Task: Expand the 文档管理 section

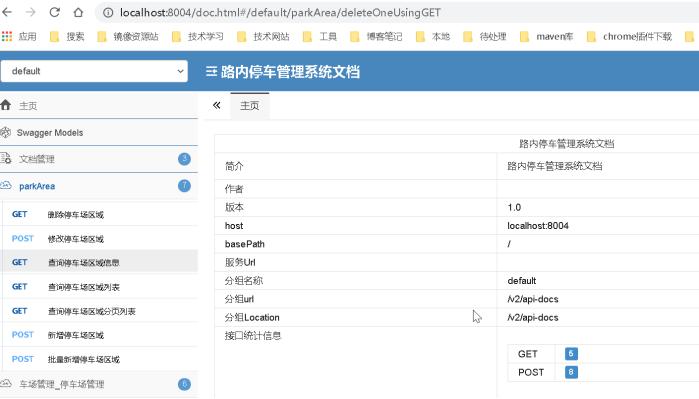Action: click(99, 159)
